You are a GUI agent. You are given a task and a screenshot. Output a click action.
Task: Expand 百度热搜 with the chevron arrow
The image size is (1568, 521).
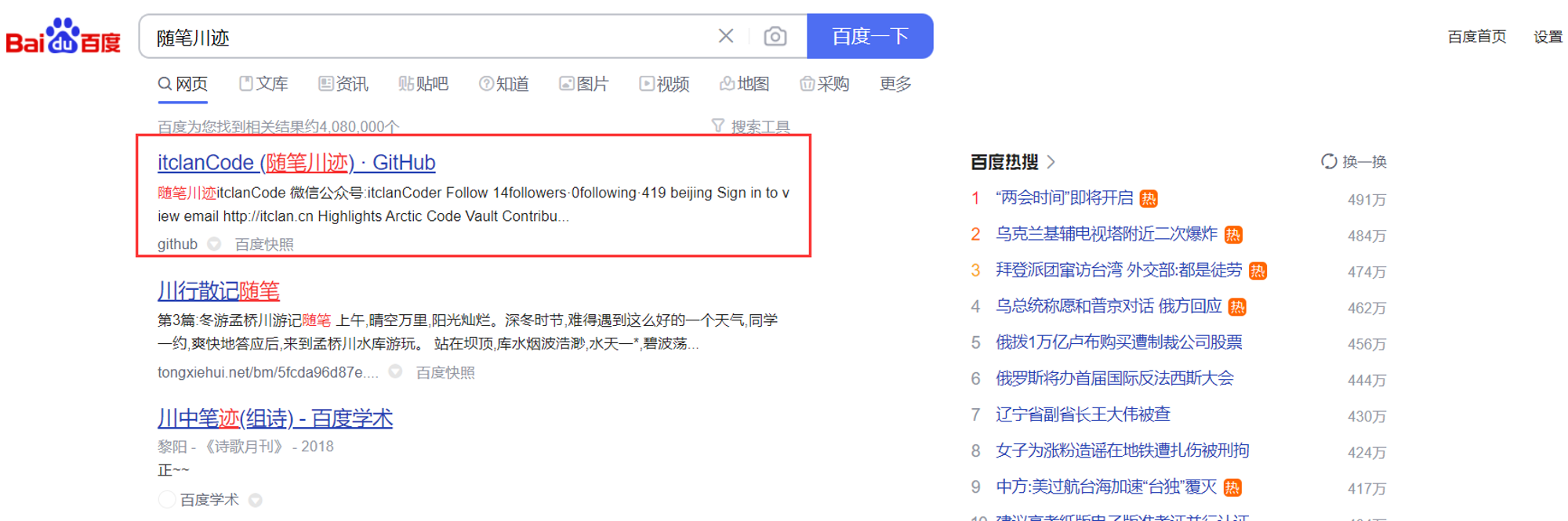click(1051, 162)
